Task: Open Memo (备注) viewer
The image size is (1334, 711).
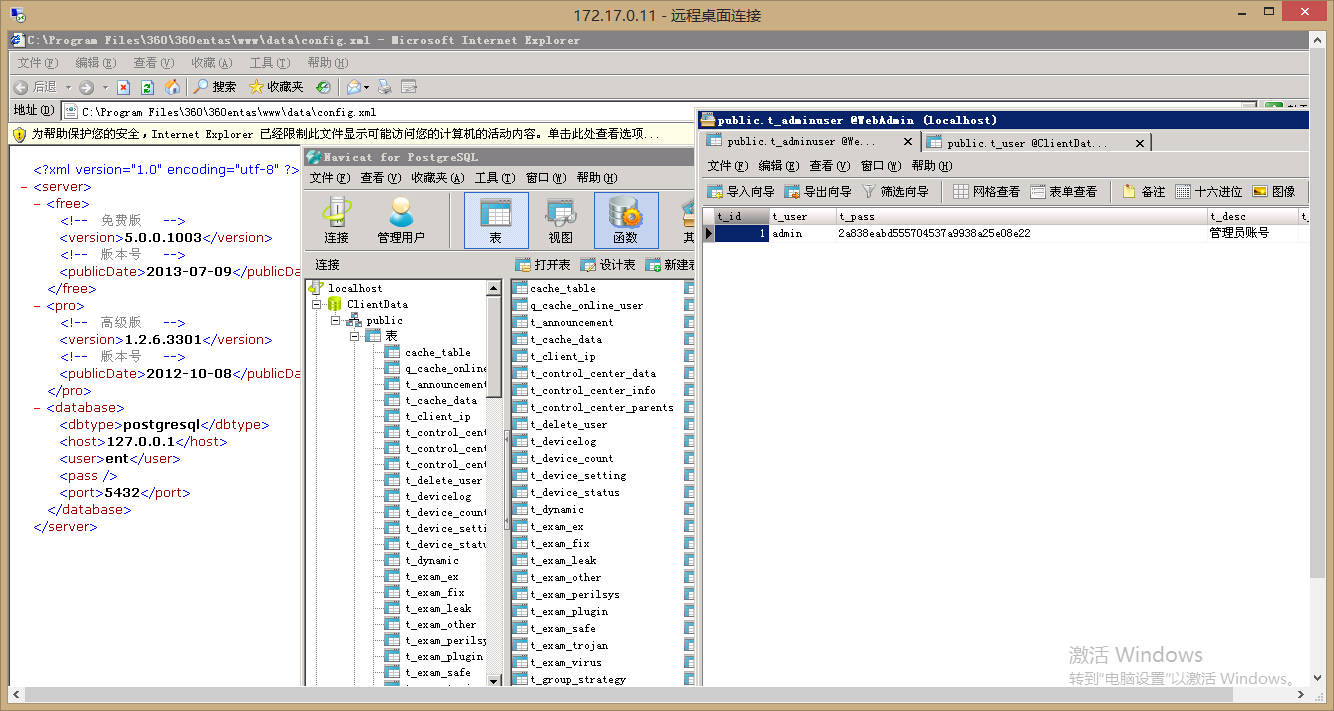Action: (x=1143, y=191)
